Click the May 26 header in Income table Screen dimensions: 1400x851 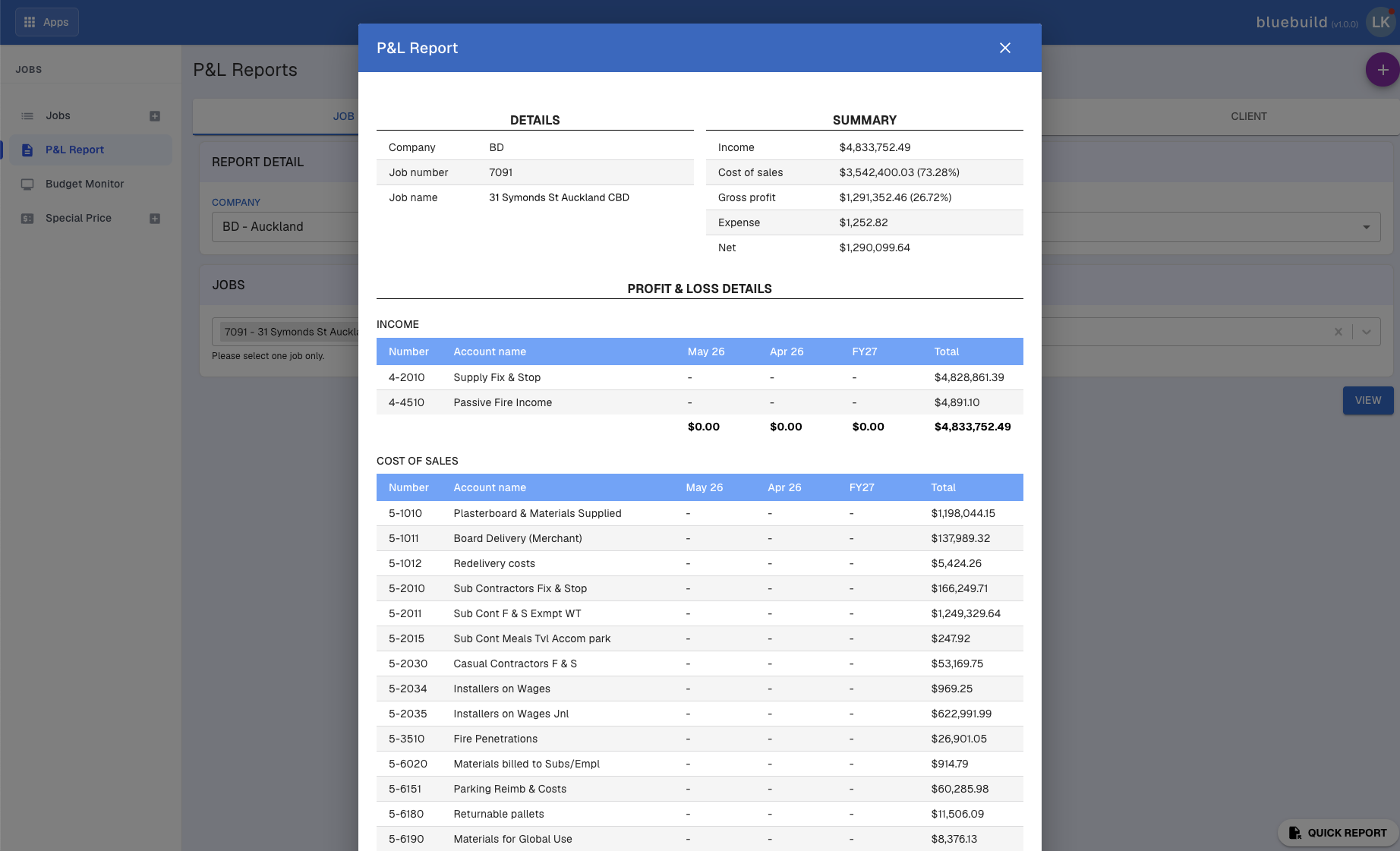click(x=706, y=351)
